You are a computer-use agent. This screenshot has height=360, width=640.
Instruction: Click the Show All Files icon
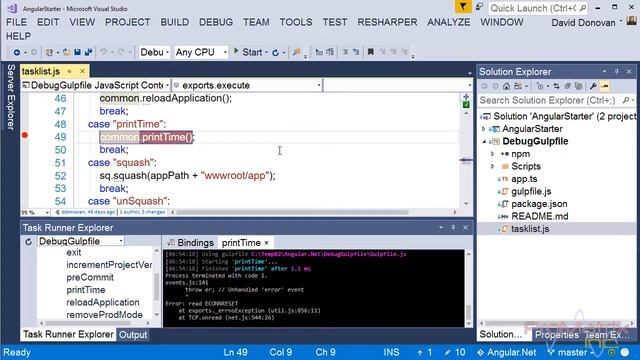point(578,86)
